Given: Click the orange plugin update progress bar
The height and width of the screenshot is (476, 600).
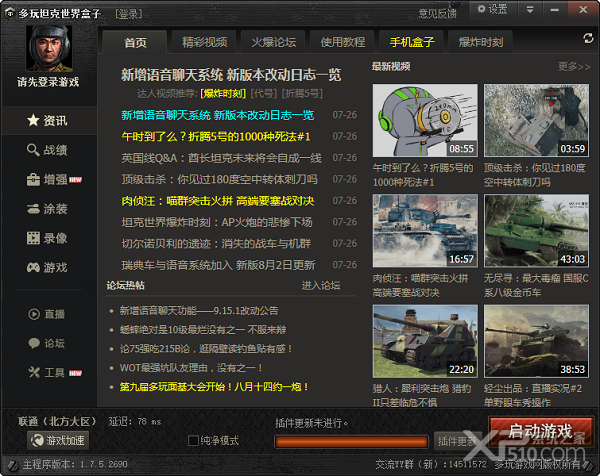Looking at the screenshot, I should click(x=351, y=442).
